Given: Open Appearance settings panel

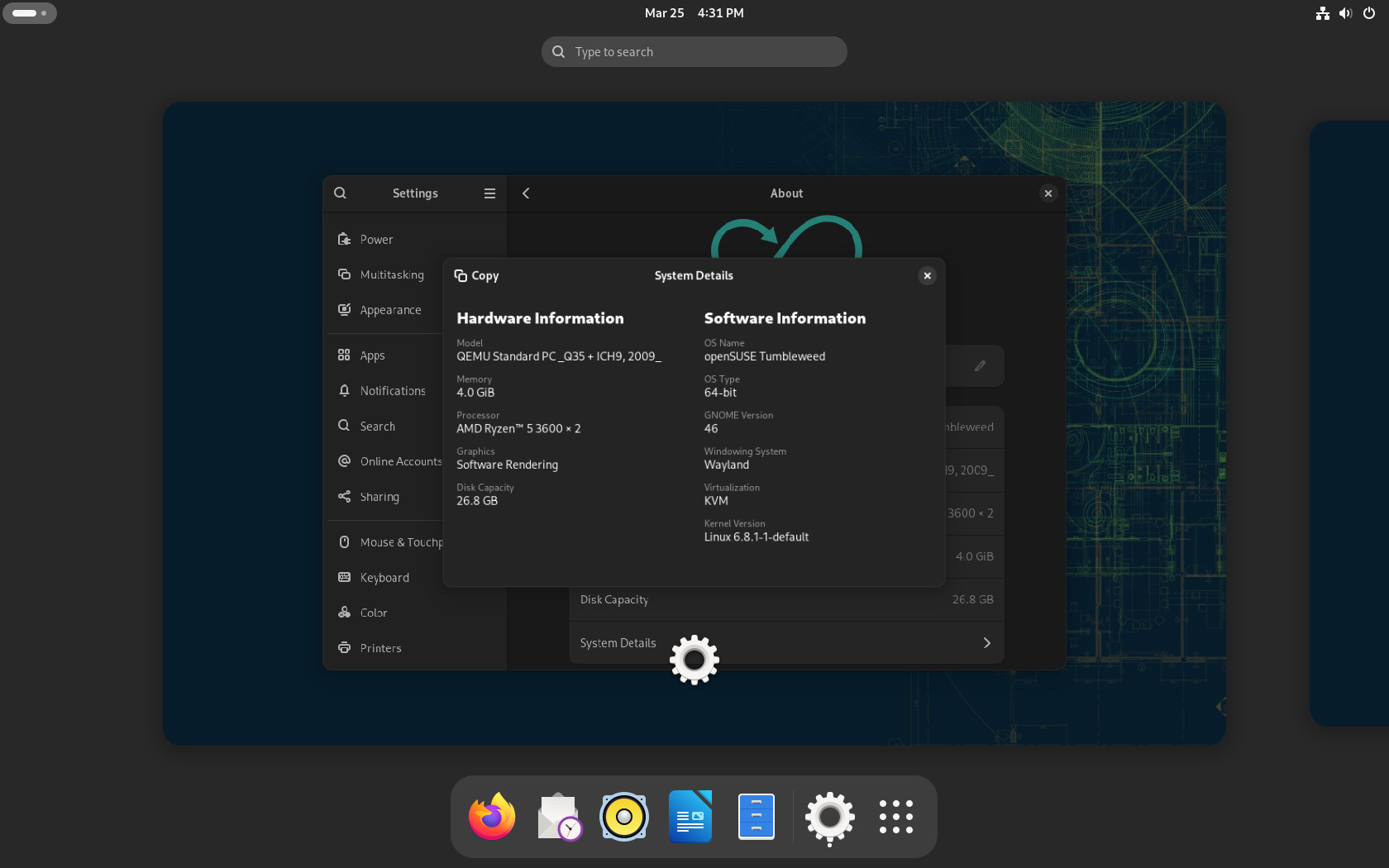Looking at the screenshot, I should 385,310.
